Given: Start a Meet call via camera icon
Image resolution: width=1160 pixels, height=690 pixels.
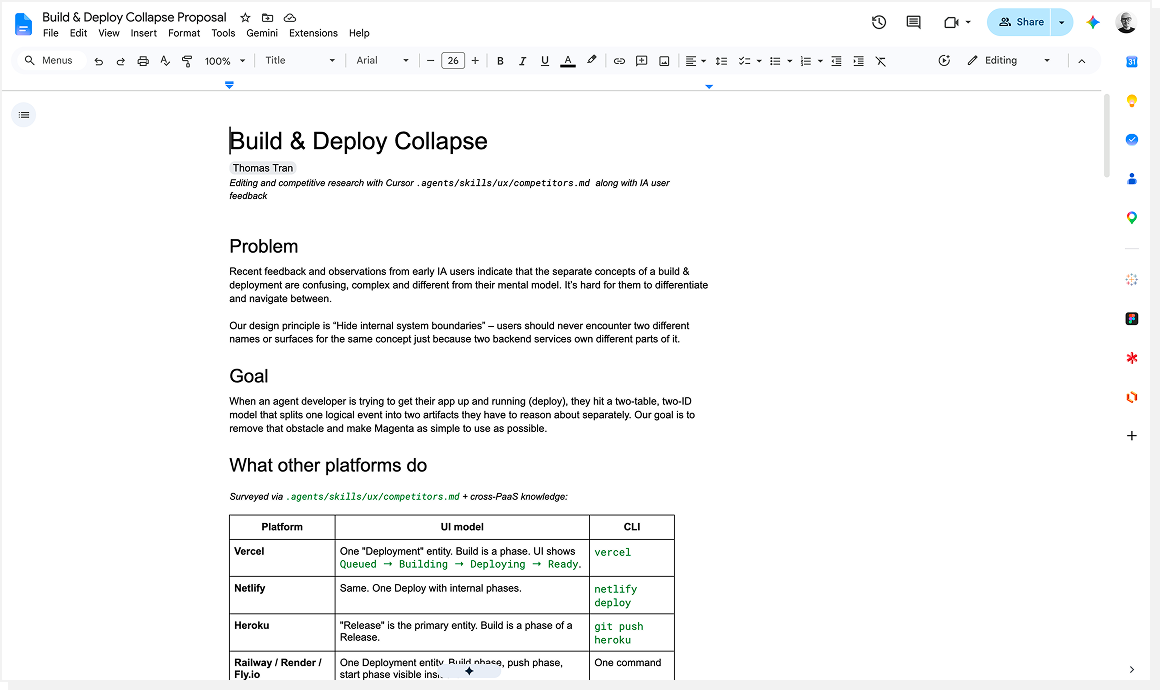Looking at the screenshot, I should point(951,22).
